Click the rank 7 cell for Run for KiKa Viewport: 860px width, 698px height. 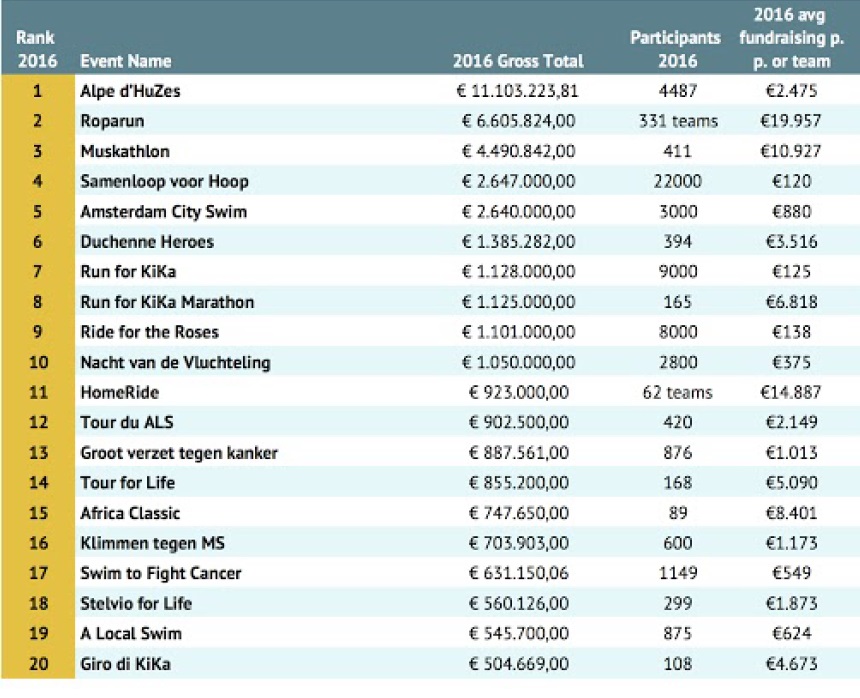tap(37, 271)
